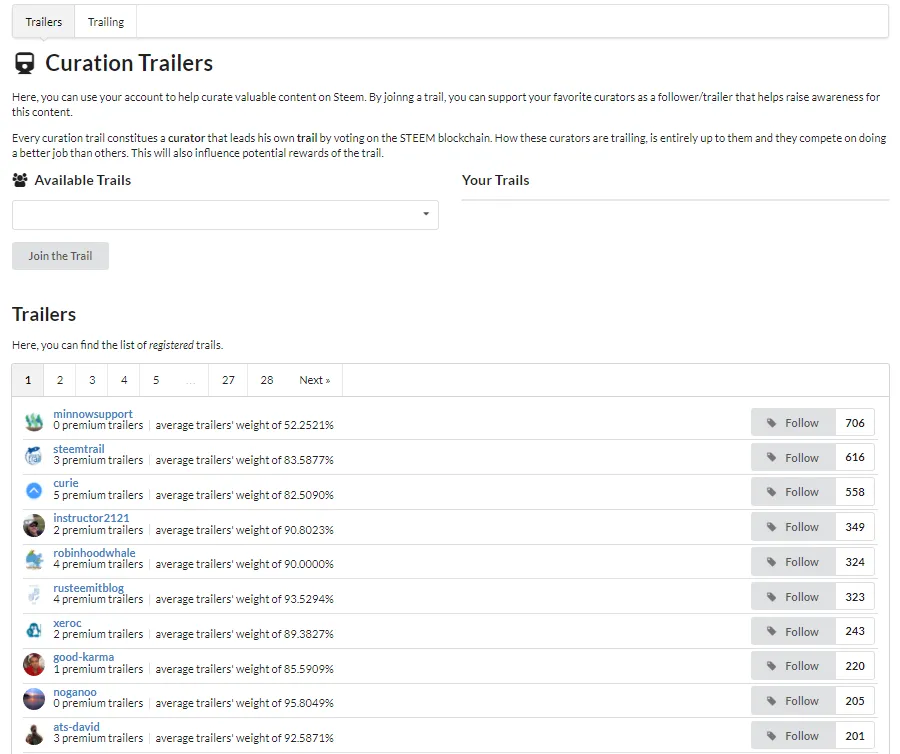The height and width of the screenshot is (754, 900).
Task: Open the robinhoodwhale profile link
Action: point(94,553)
